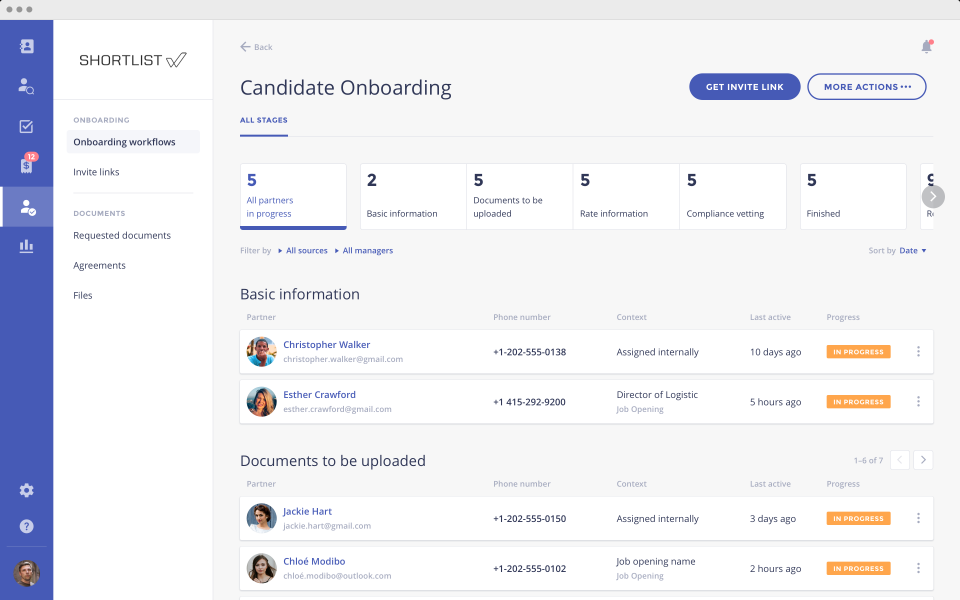Click Esther Crawford's name link
The image size is (960, 600).
tap(319, 394)
